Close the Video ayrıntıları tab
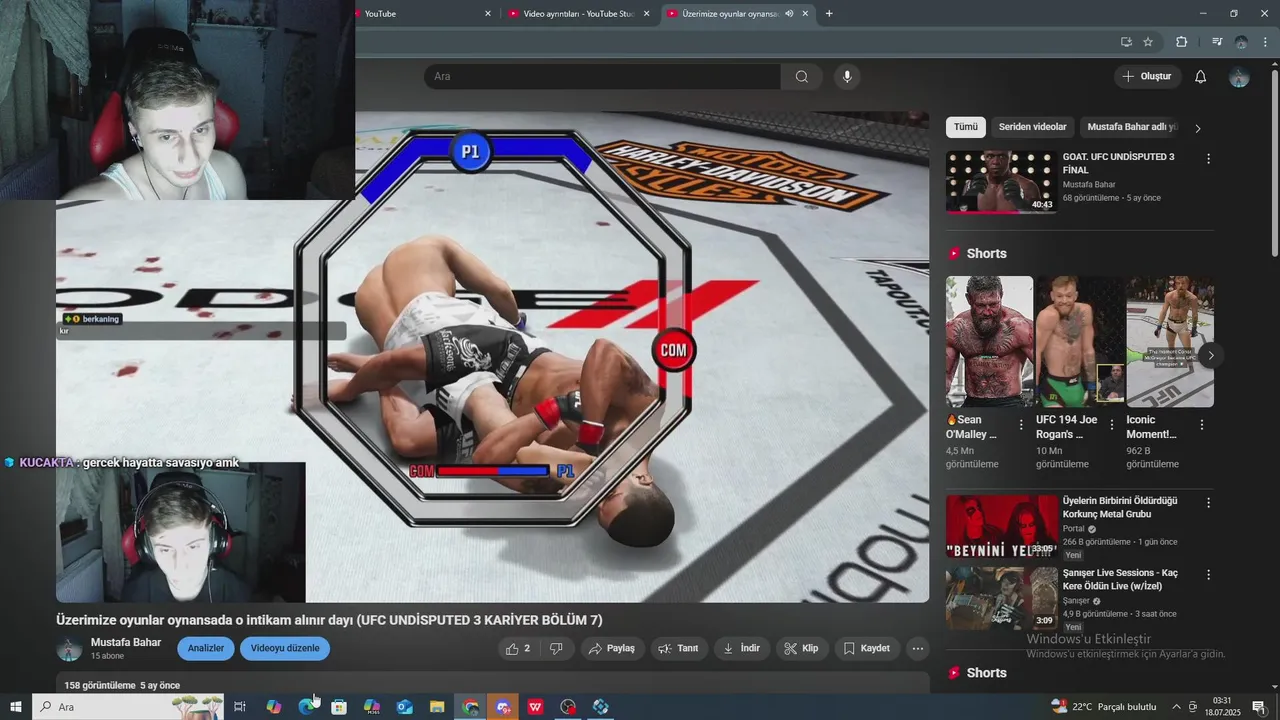 click(x=647, y=14)
